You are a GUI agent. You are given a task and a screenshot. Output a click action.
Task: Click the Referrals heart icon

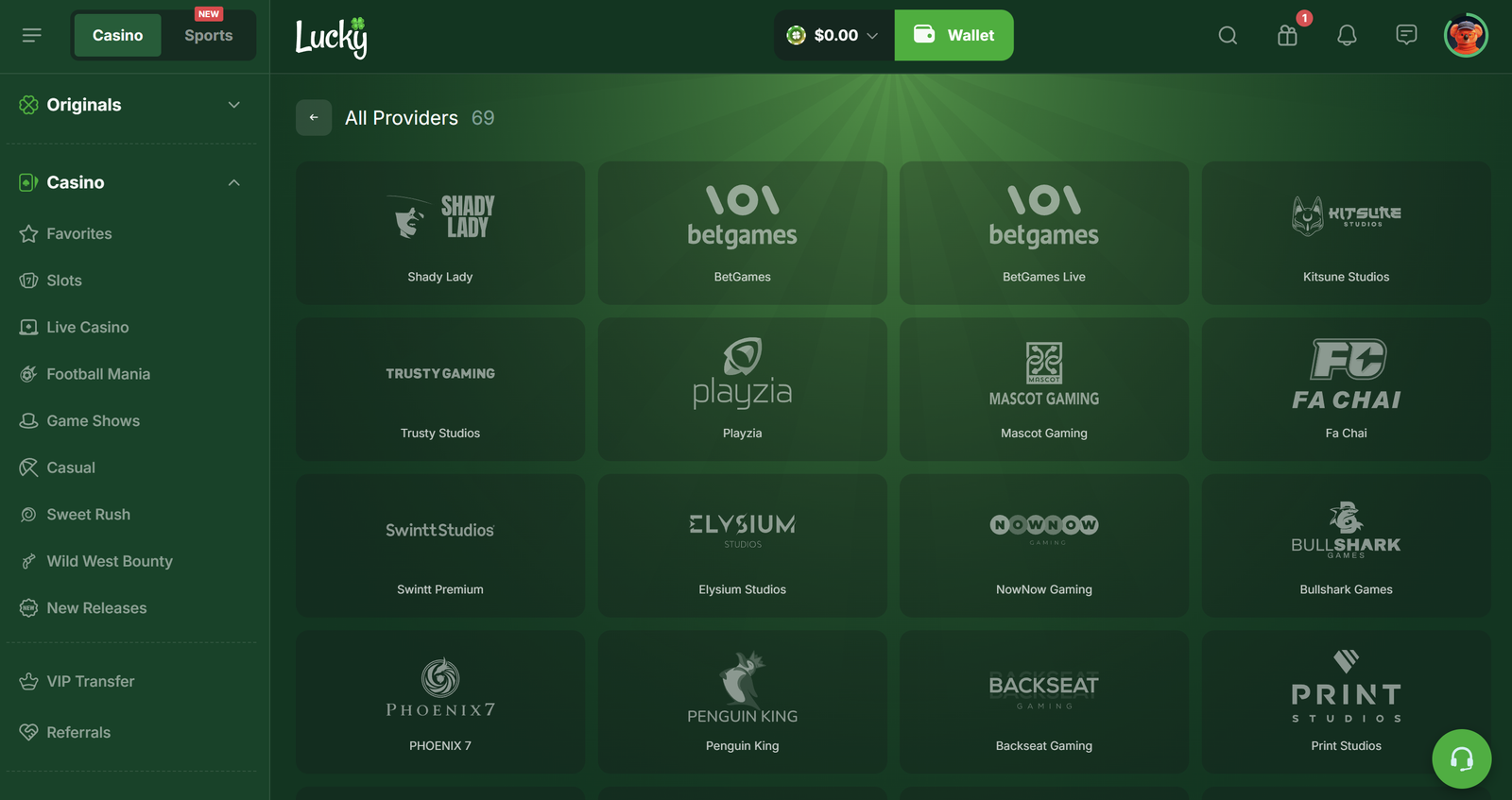point(28,732)
